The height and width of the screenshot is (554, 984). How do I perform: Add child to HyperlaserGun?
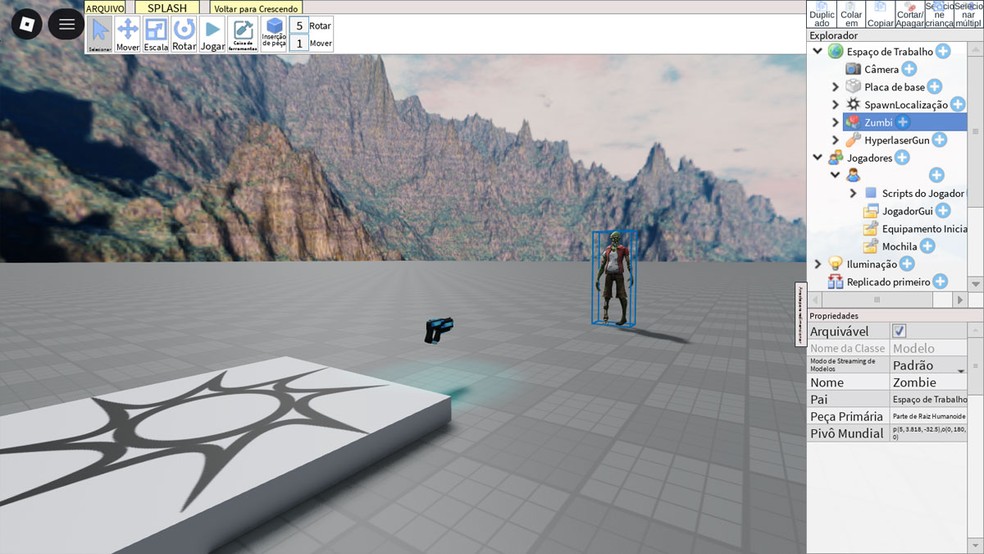(x=939, y=140)
